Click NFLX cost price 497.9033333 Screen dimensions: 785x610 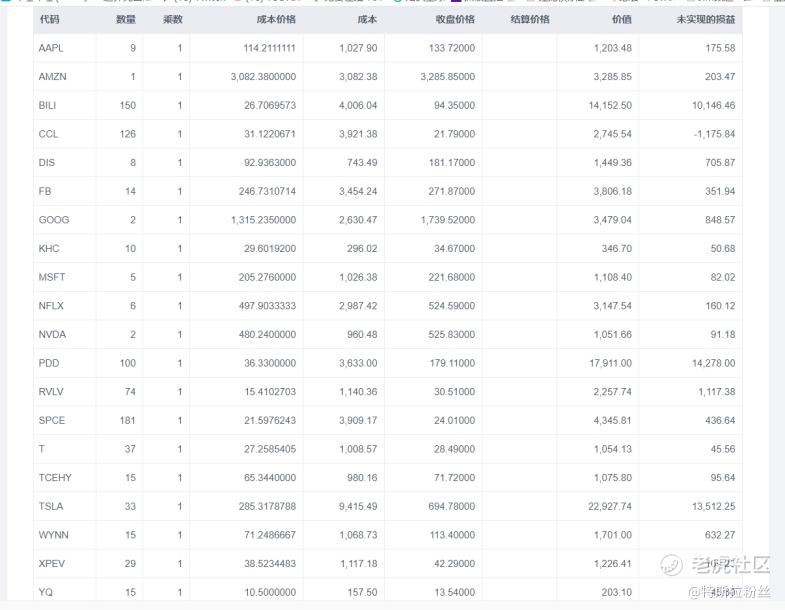pyautogui.click(x=267, y=306)
